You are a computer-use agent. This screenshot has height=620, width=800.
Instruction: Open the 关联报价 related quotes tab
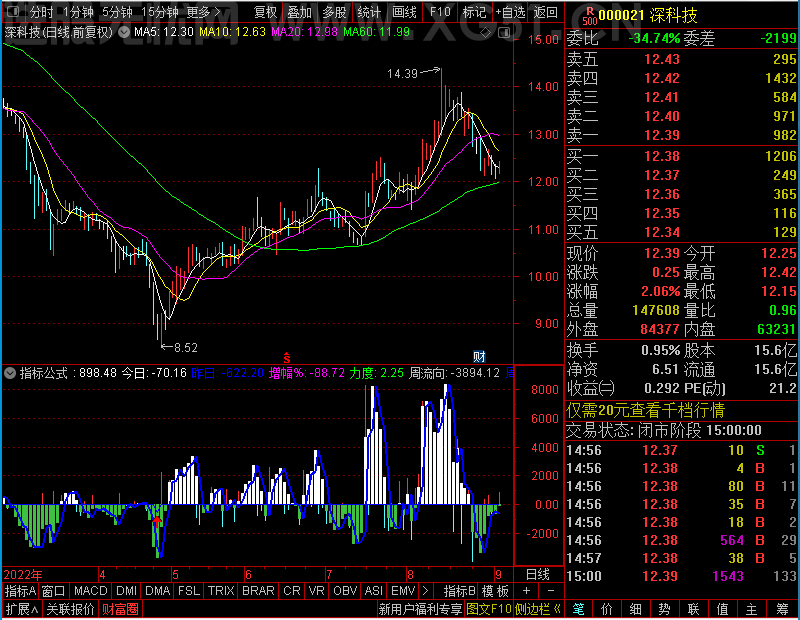[70, 609]
